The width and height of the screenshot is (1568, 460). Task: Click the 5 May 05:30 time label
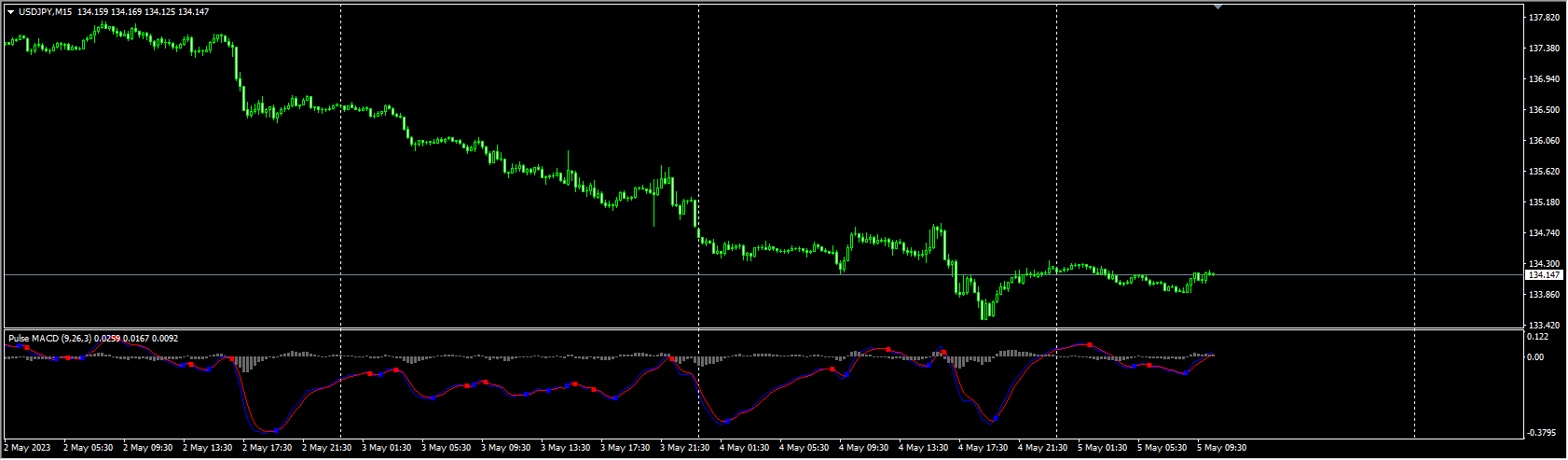tap(1162, 448)
